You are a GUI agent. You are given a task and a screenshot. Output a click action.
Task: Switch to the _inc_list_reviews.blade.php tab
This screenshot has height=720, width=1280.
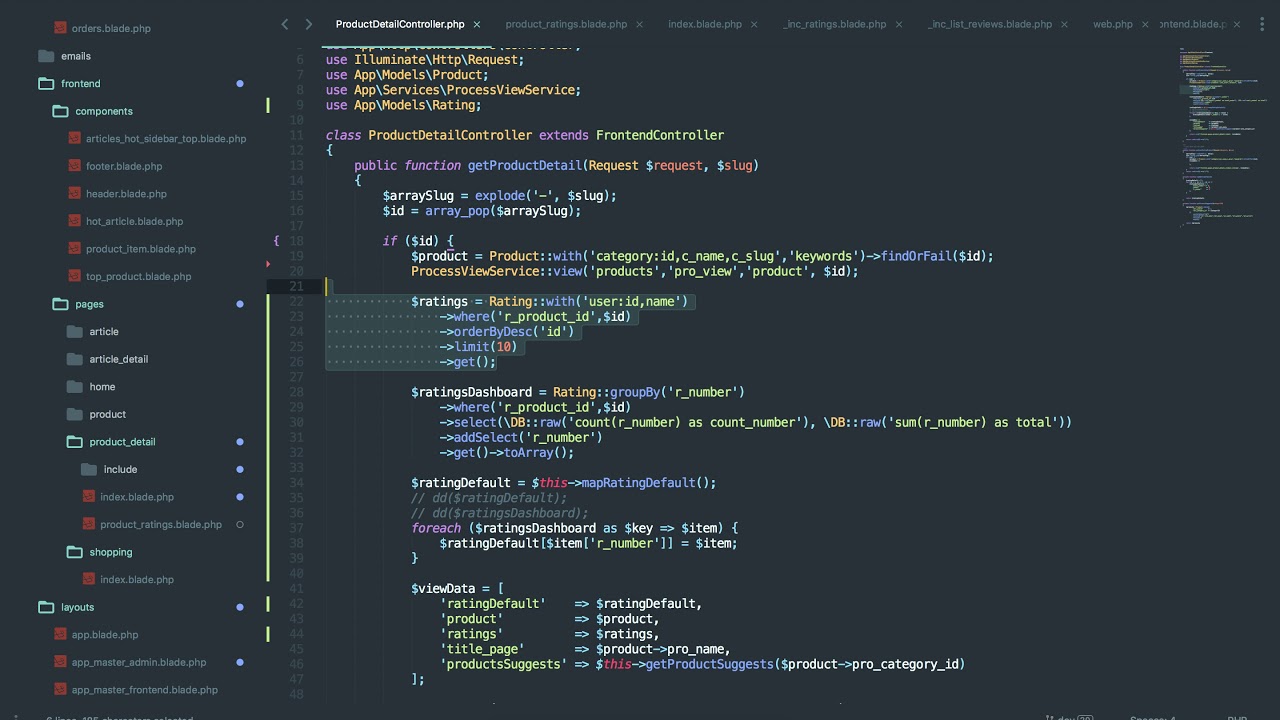990,24
